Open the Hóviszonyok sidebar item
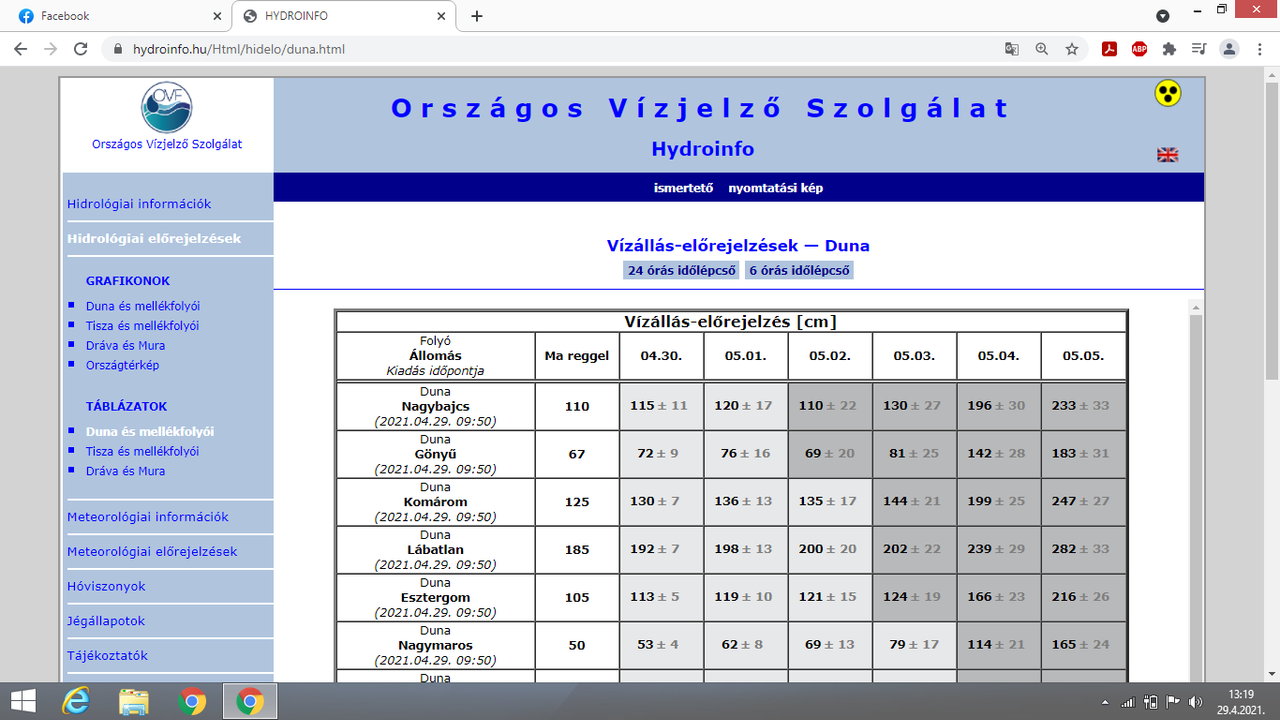Image resolution: width=1280 pixels, height=720 pixels. [106, 587]
